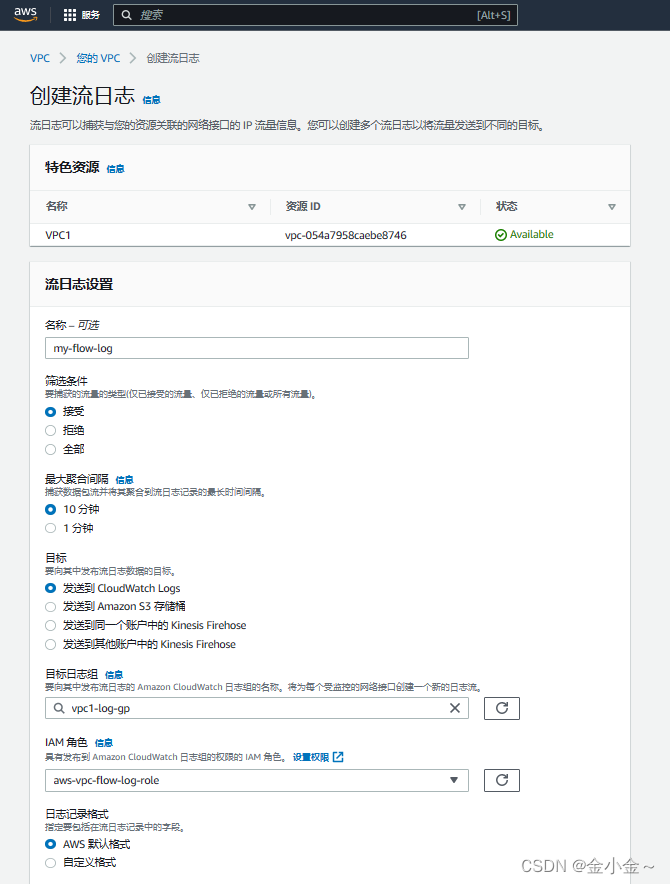Image resolution: width=670 pixels, height=884 pixels.
Task: Open the 服务 services grid menu
Action: click(81, 15)
